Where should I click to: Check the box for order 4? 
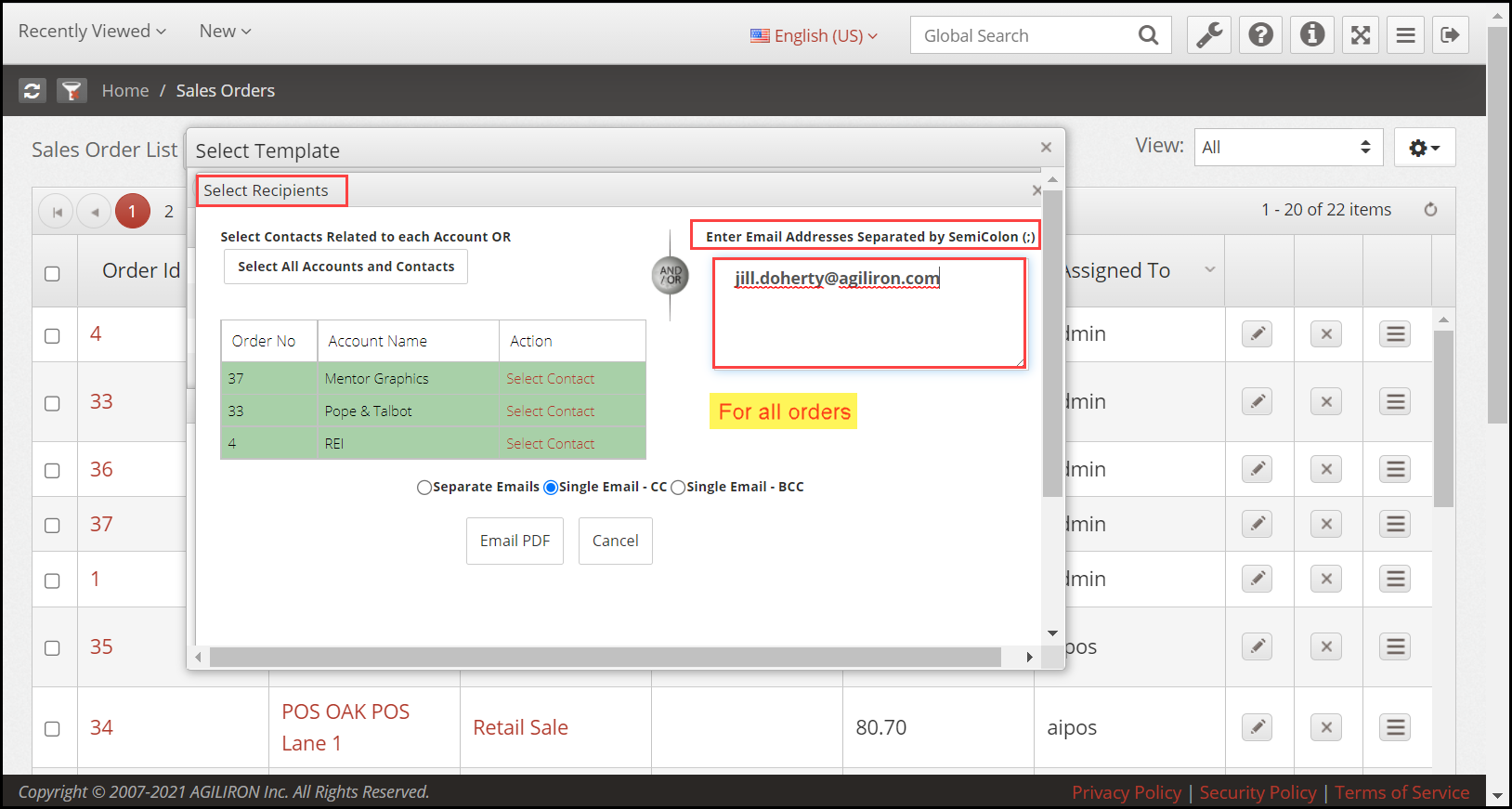click(x=53, y=335)
